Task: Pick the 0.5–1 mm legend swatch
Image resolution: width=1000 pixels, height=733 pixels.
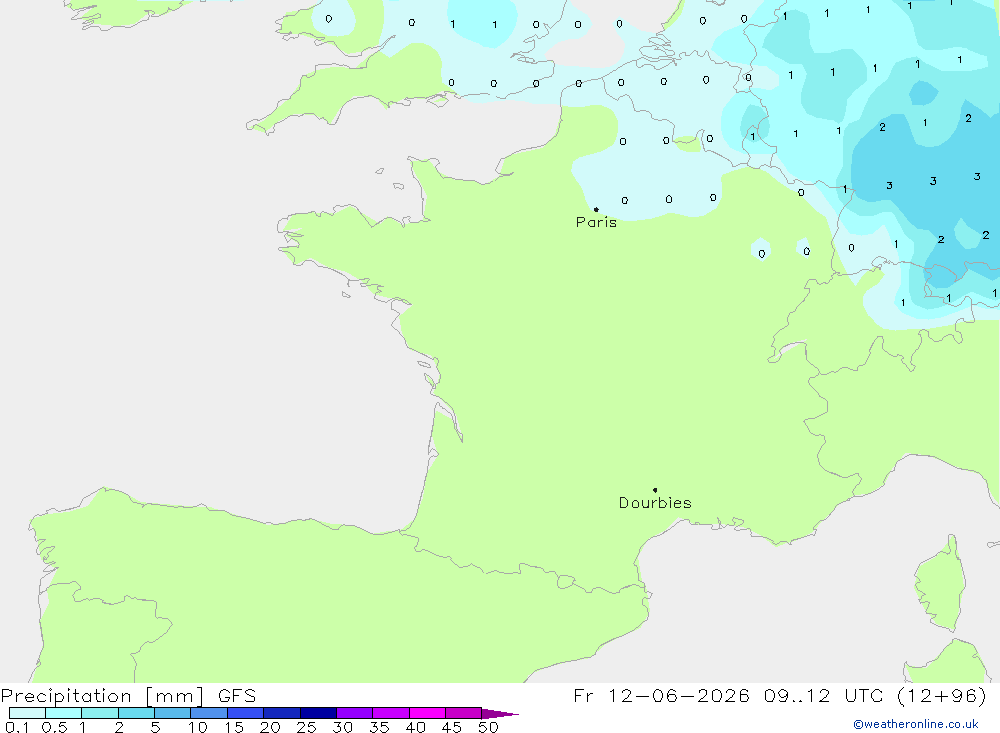Action: pos(63,713)
